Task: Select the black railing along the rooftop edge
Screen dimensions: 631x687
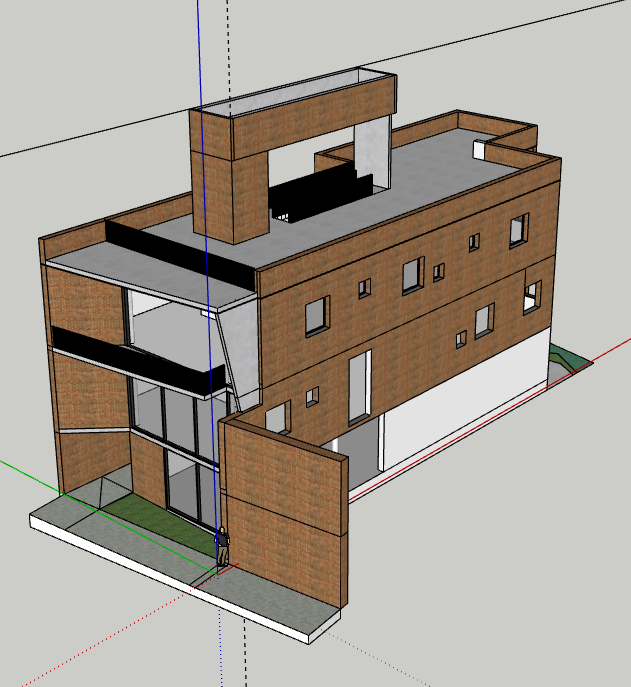Action: [180, 254]
